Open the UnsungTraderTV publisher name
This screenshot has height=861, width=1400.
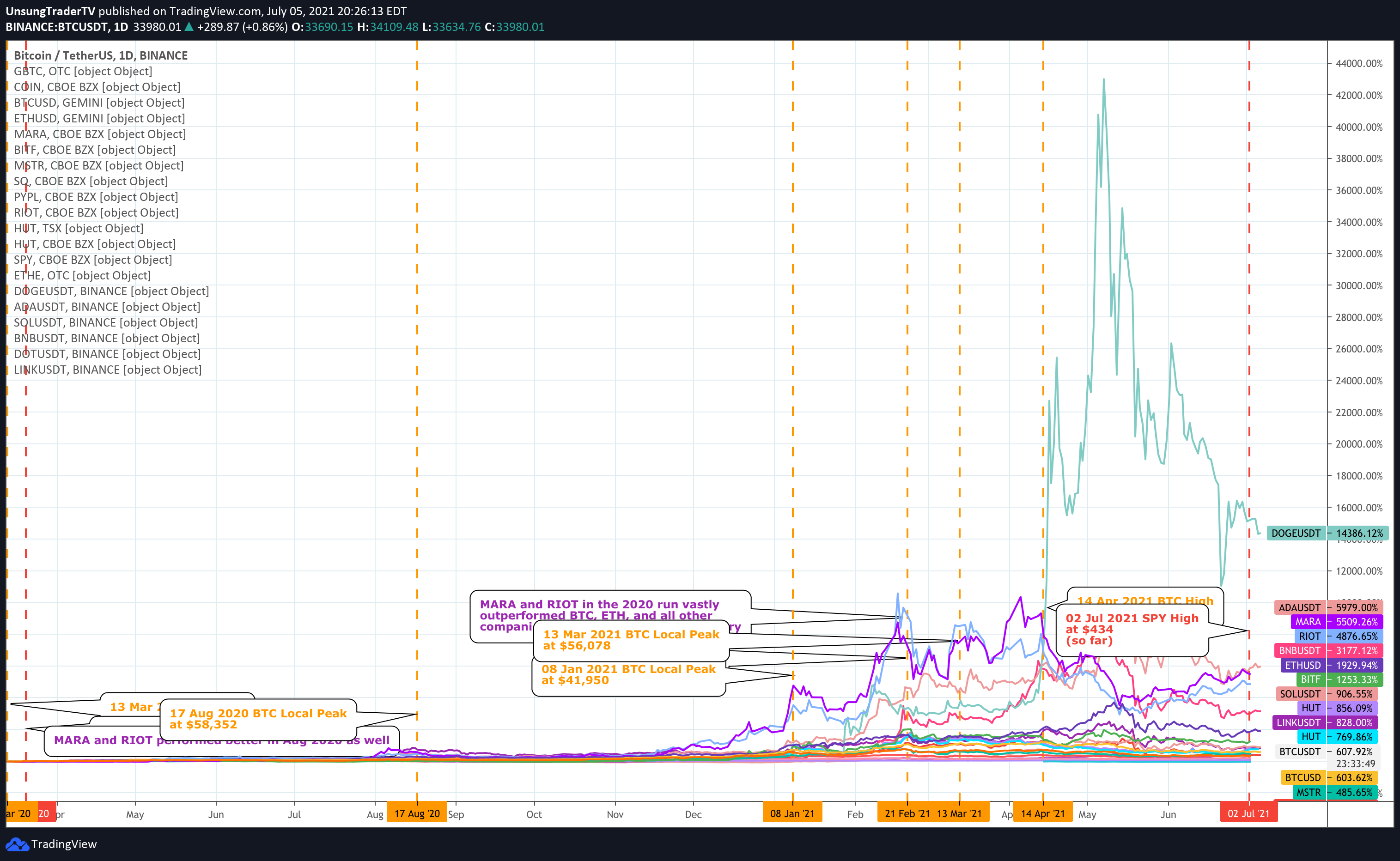point(51,11)
